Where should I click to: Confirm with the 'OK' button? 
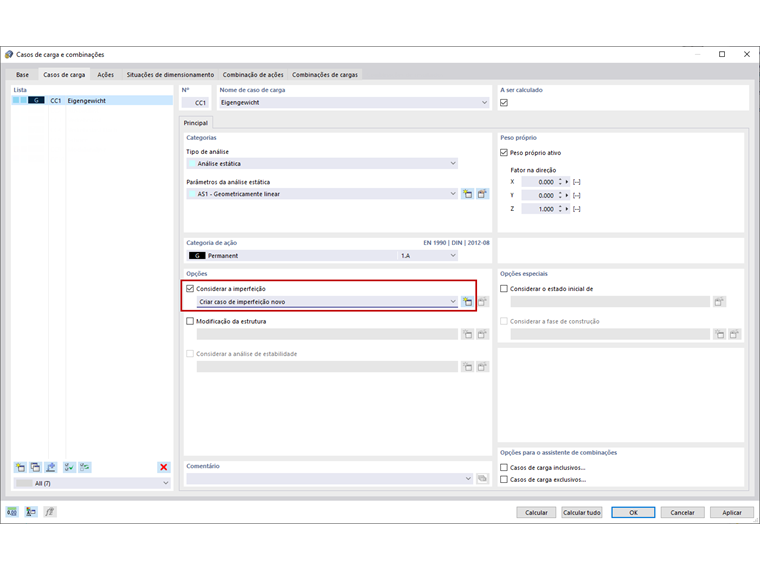(x=633, y=512)
